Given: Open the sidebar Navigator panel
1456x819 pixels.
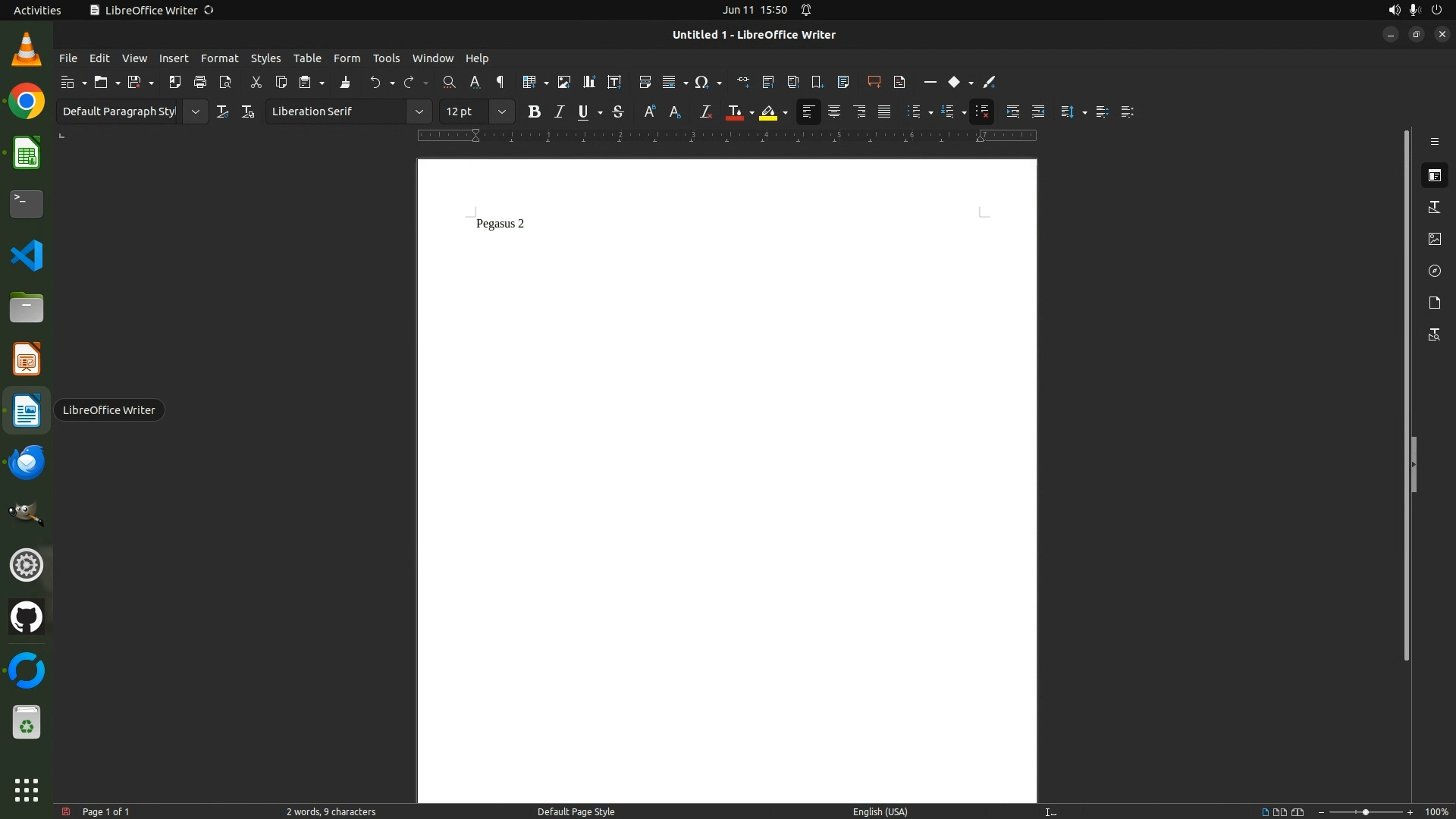Looking at the screenshot, I should click(1434, 271).
